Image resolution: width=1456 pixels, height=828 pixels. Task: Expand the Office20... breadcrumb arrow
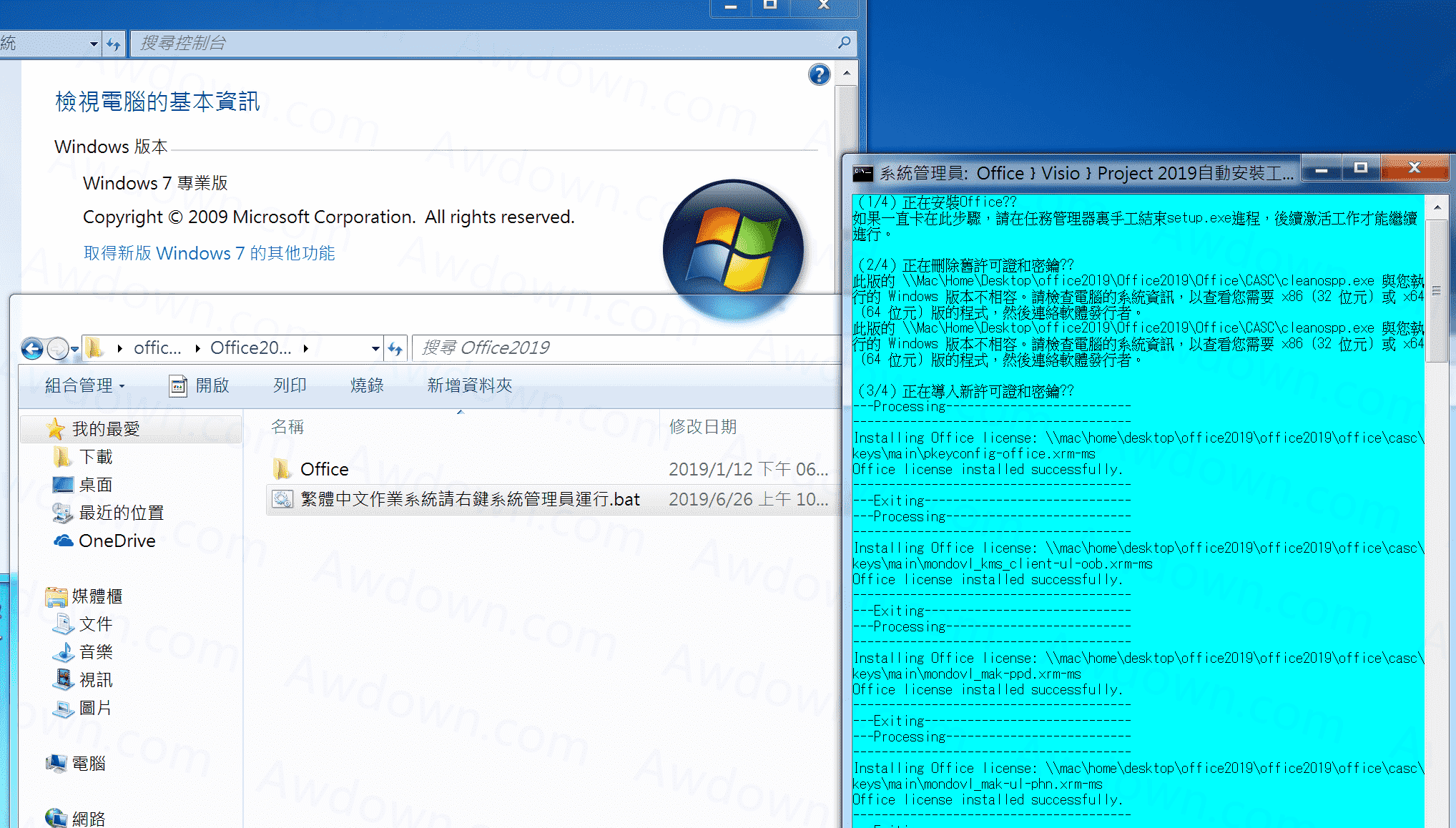pyautogui.click(x=306, y=348)
